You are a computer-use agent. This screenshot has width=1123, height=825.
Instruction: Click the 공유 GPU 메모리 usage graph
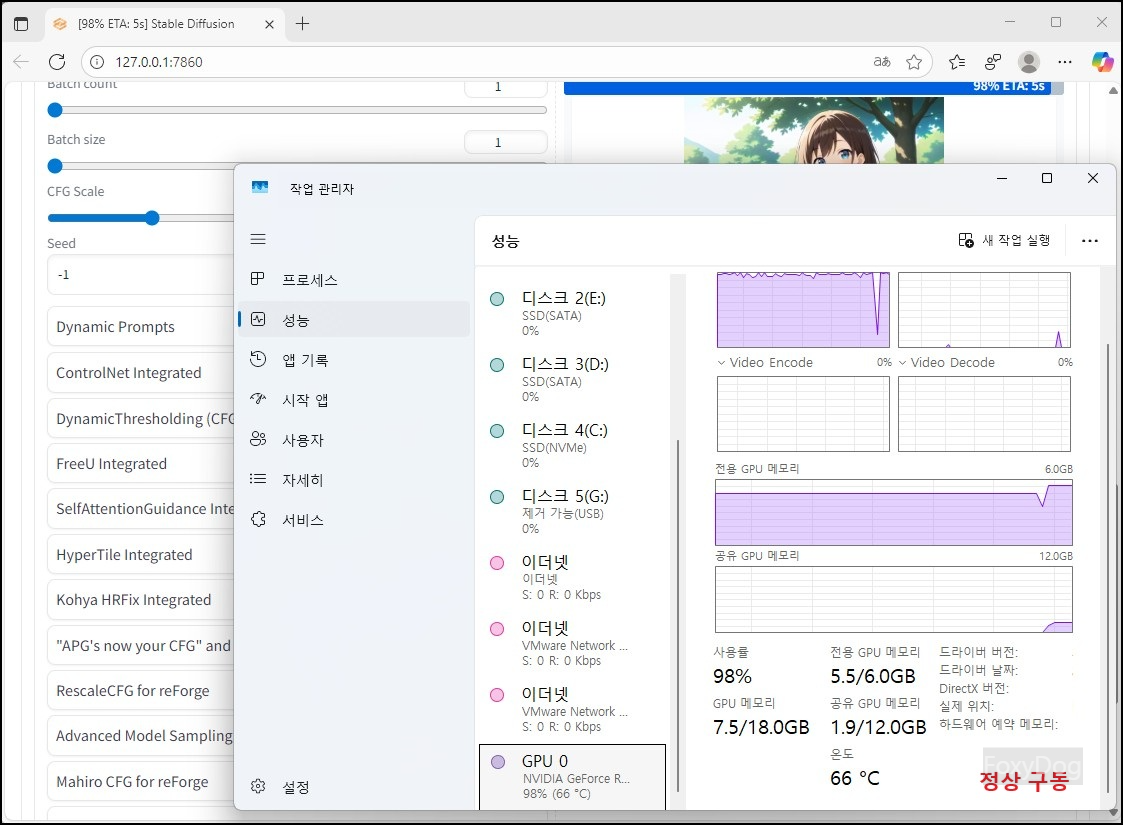894,599
